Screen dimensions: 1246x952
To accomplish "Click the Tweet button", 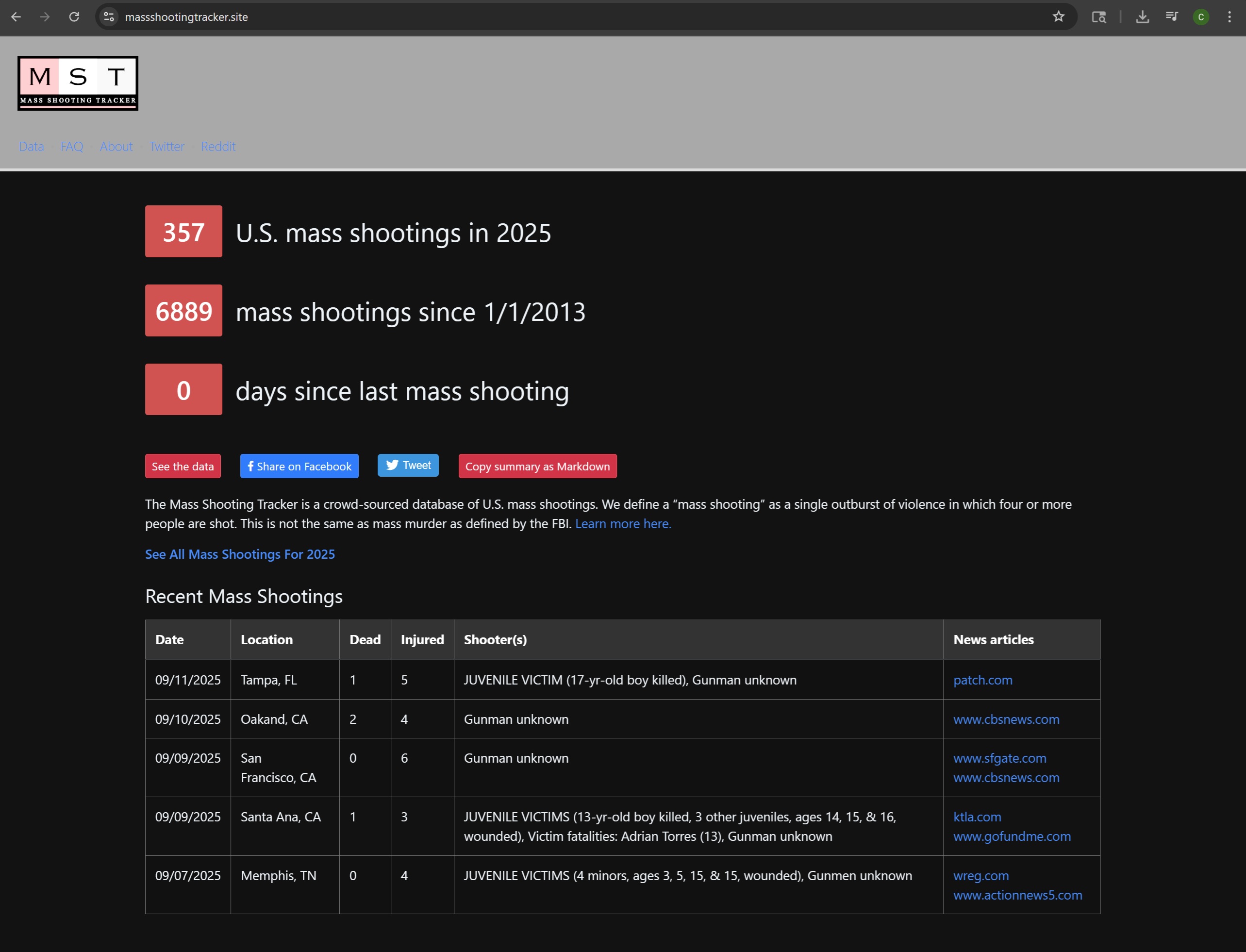I will click(x=408, y=466).
